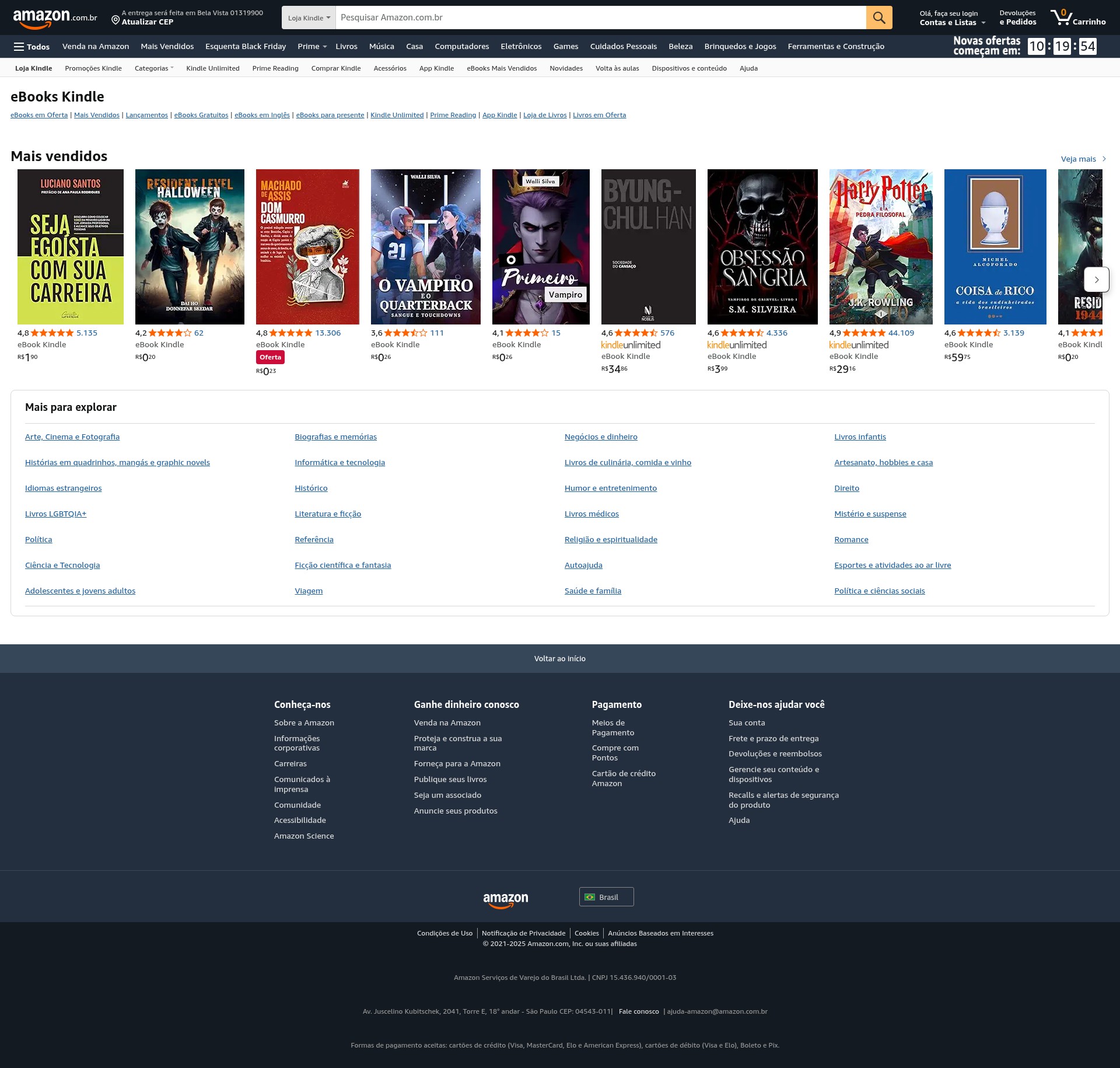Click star rating of Seja Egoísta book
1120x1068 pixels.
click(52, 333)
